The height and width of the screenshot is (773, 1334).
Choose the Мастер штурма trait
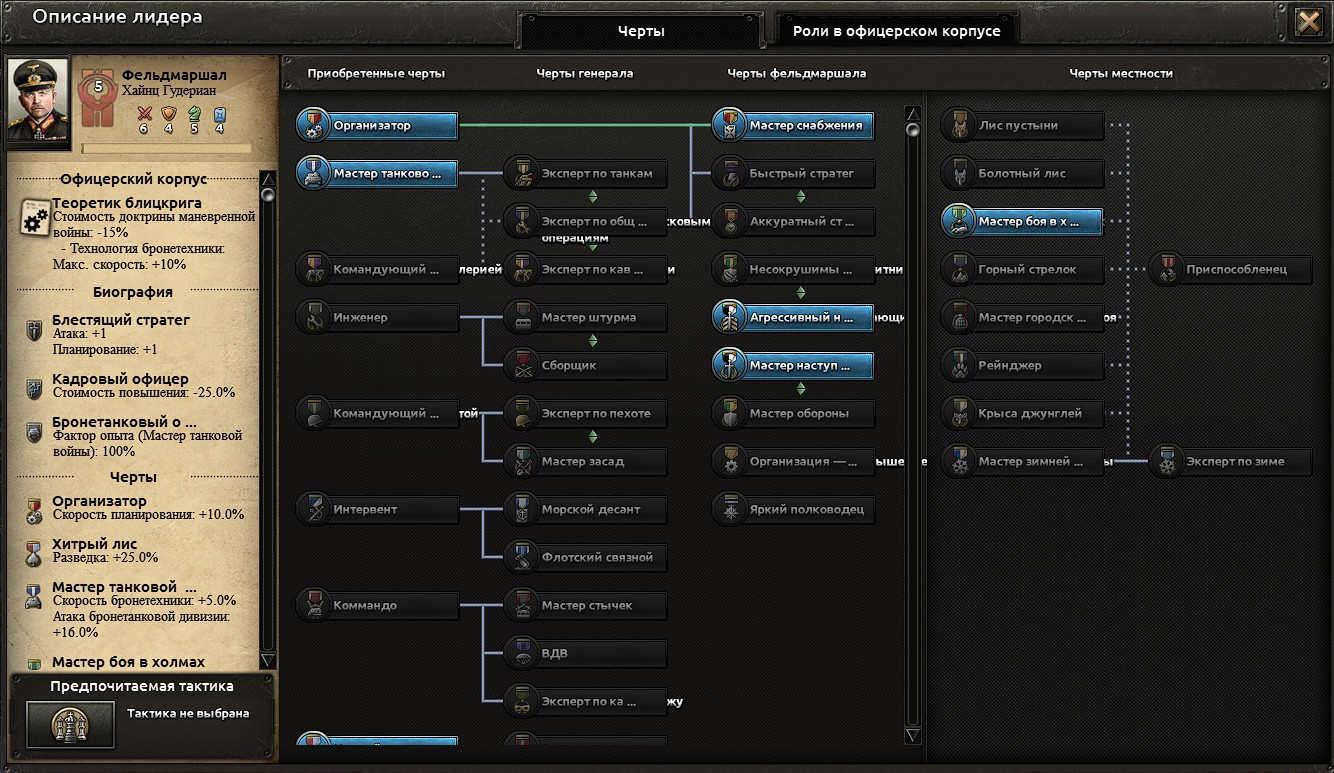586,317
